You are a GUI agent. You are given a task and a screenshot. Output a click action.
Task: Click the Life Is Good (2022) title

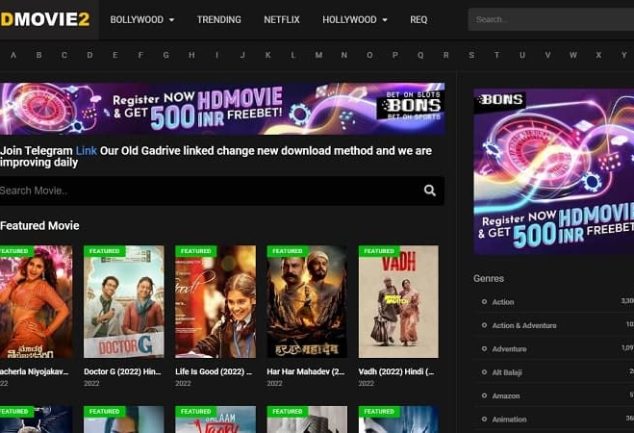[x=214, y=372]
